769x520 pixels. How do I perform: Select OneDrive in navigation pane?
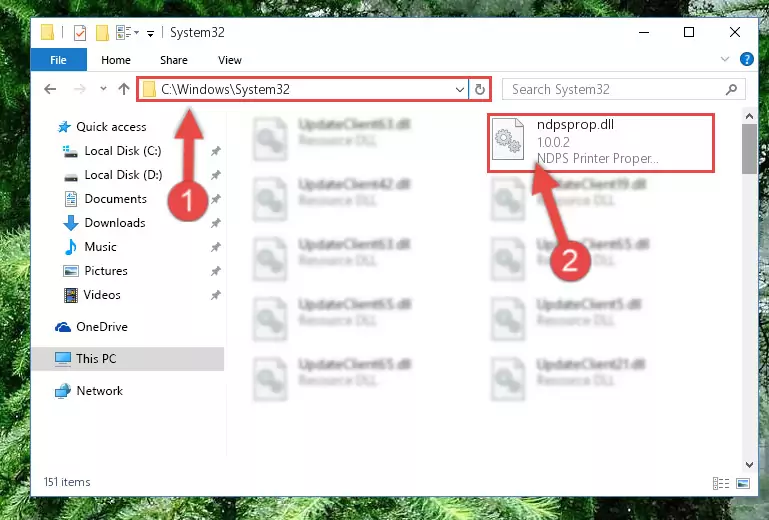click(x=102, y=327)
